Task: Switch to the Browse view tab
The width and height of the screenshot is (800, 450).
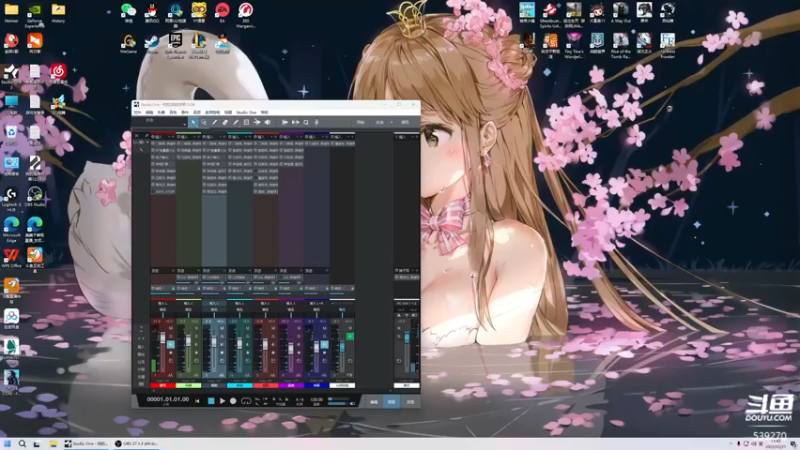Action: coord(410,402)
